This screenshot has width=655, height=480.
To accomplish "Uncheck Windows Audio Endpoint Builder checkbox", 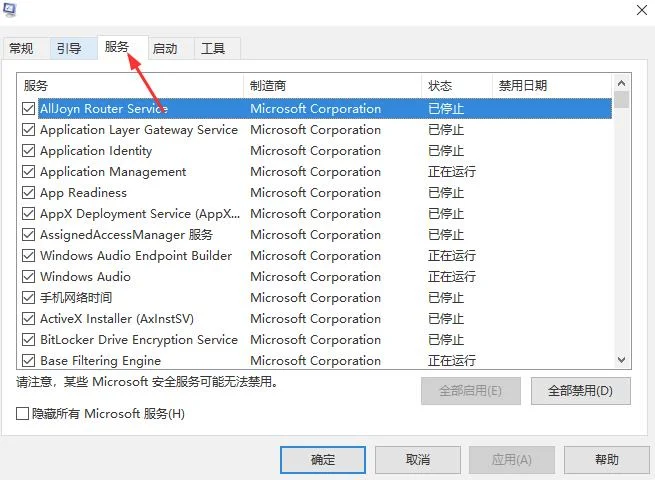I will point(28,255).
